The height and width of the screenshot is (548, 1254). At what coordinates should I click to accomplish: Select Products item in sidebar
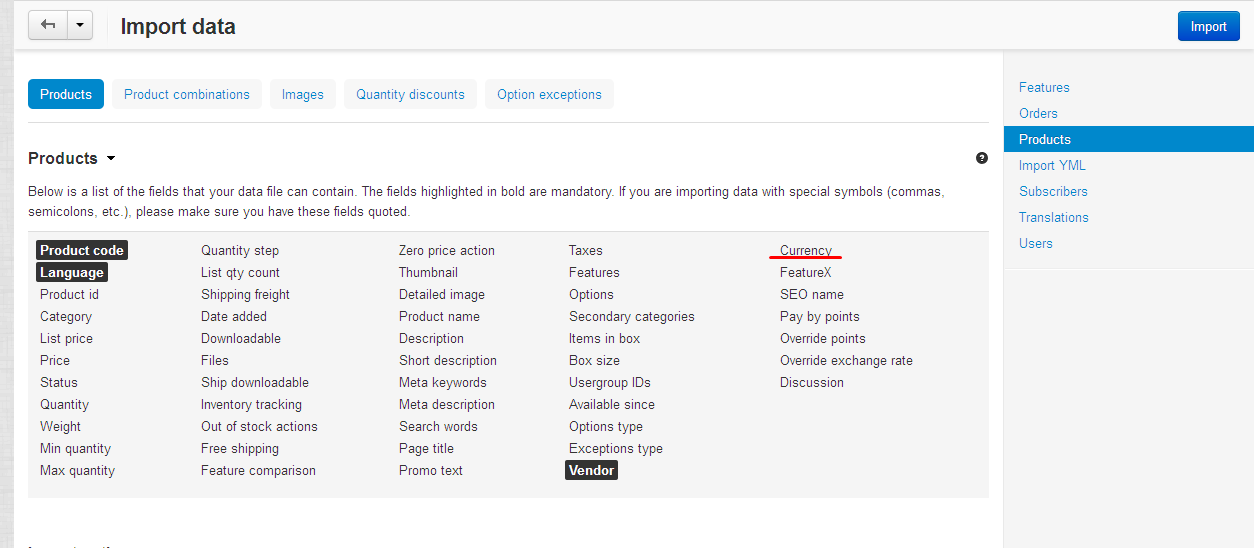point(1129,139)
